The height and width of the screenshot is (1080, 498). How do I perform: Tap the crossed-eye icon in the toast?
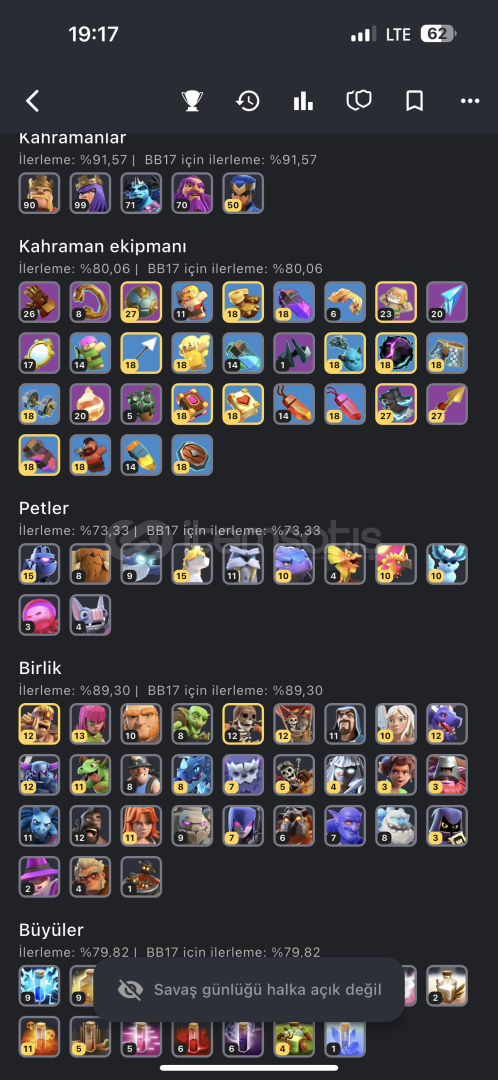[x=130, y=990]
